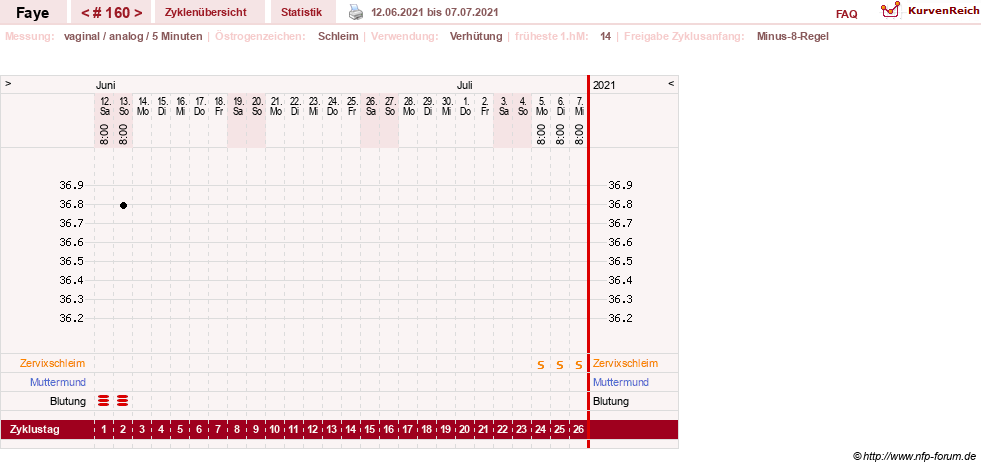Screen dimensions: 981x468
Task: Go to the next cycle with the > arrow beside #160
Action: [x=138, y=13]
